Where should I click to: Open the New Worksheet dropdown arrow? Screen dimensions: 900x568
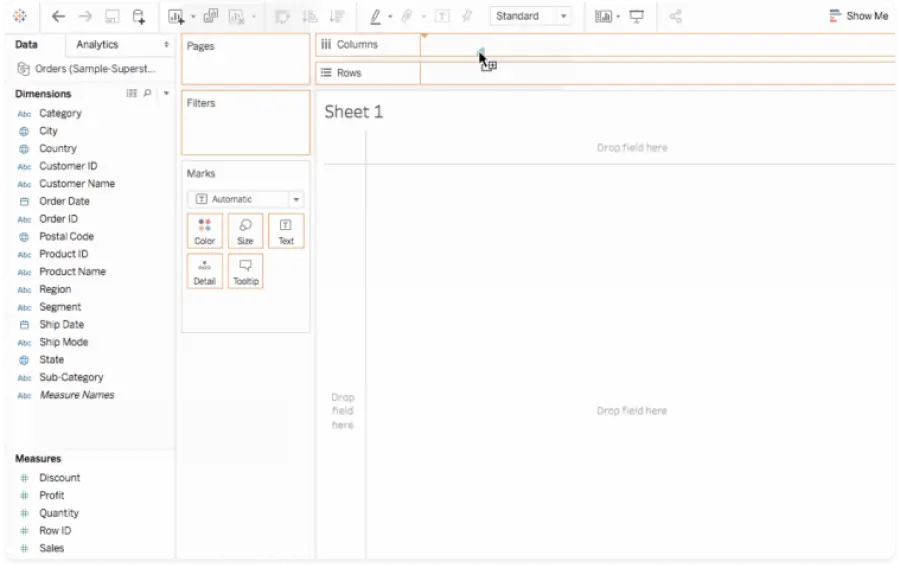[193, 17]
